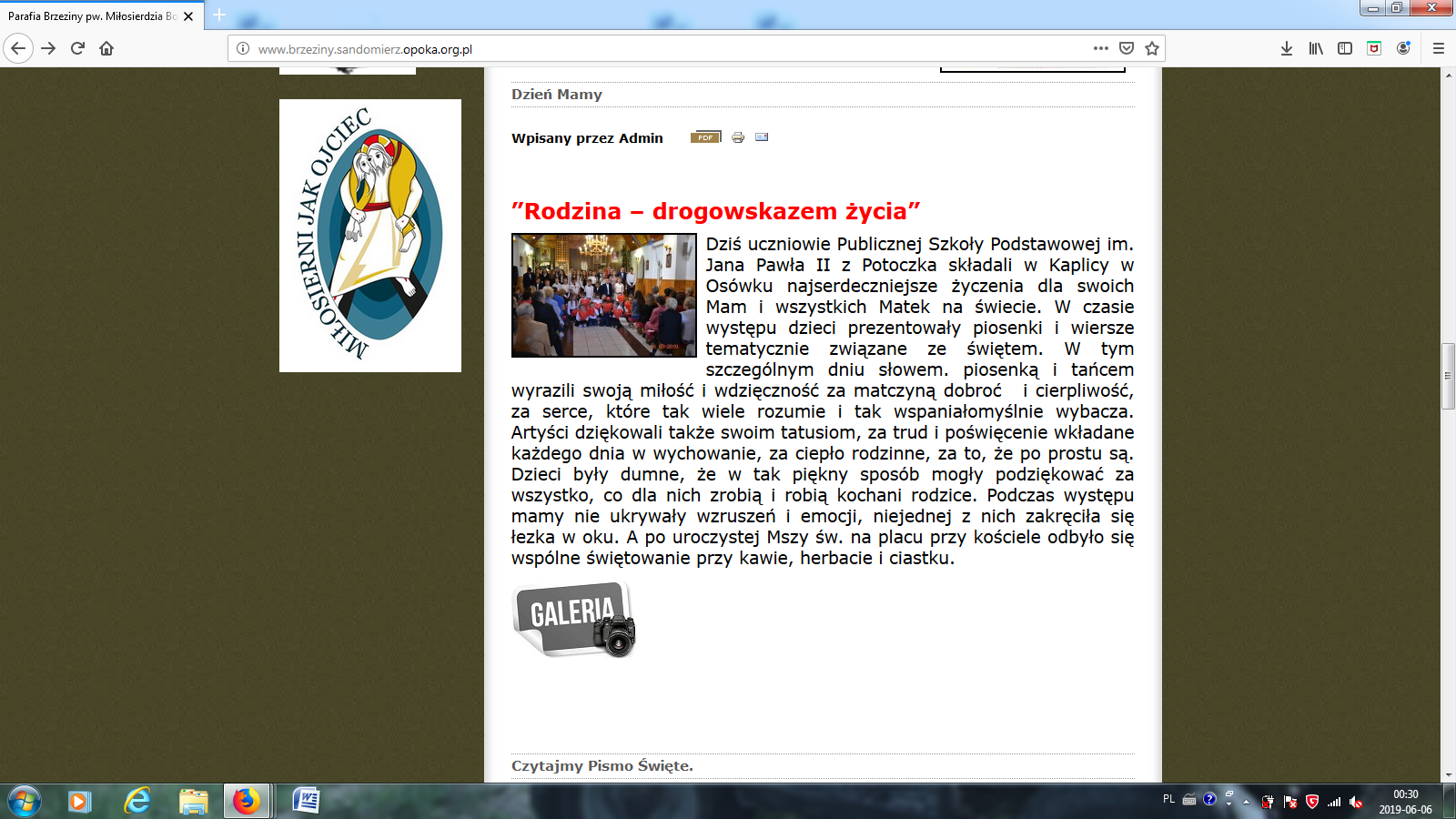Toggle the muted volume tray icon

pos(1356,802)
